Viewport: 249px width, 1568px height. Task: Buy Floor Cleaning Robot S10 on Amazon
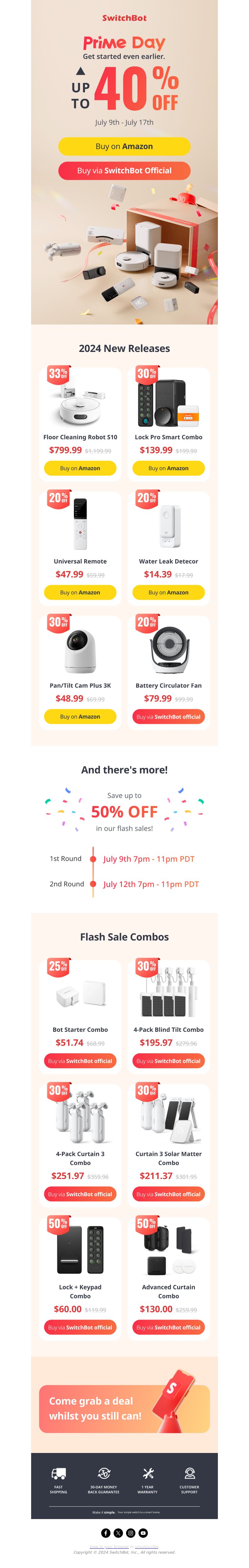[x=80, y=468]
